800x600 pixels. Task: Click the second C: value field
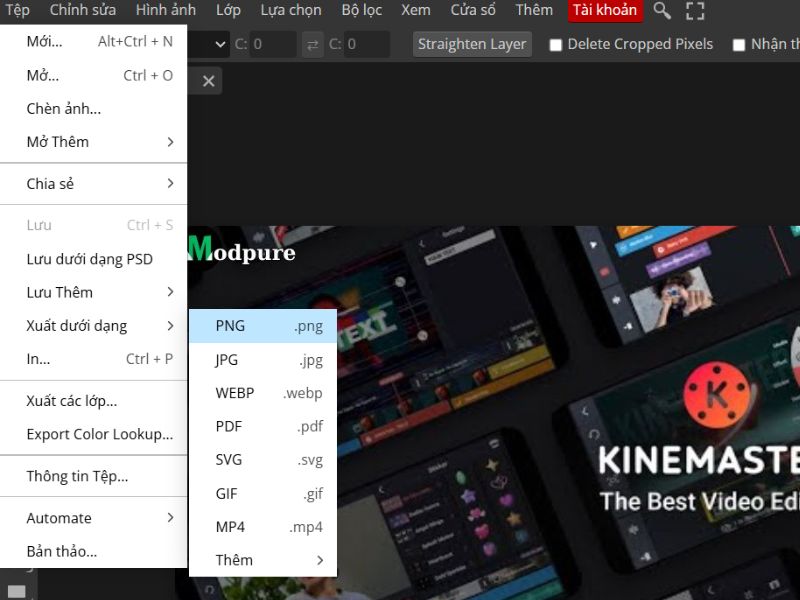pyautogui.click(x=367, y=44)
